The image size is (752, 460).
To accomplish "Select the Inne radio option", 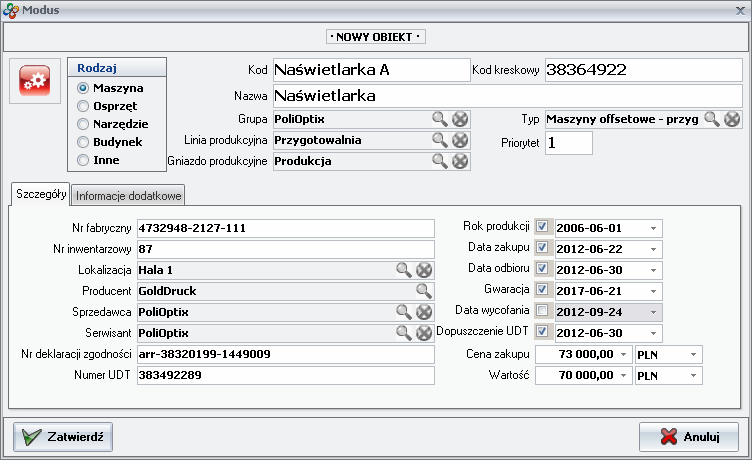I will (x=83, y=160).
